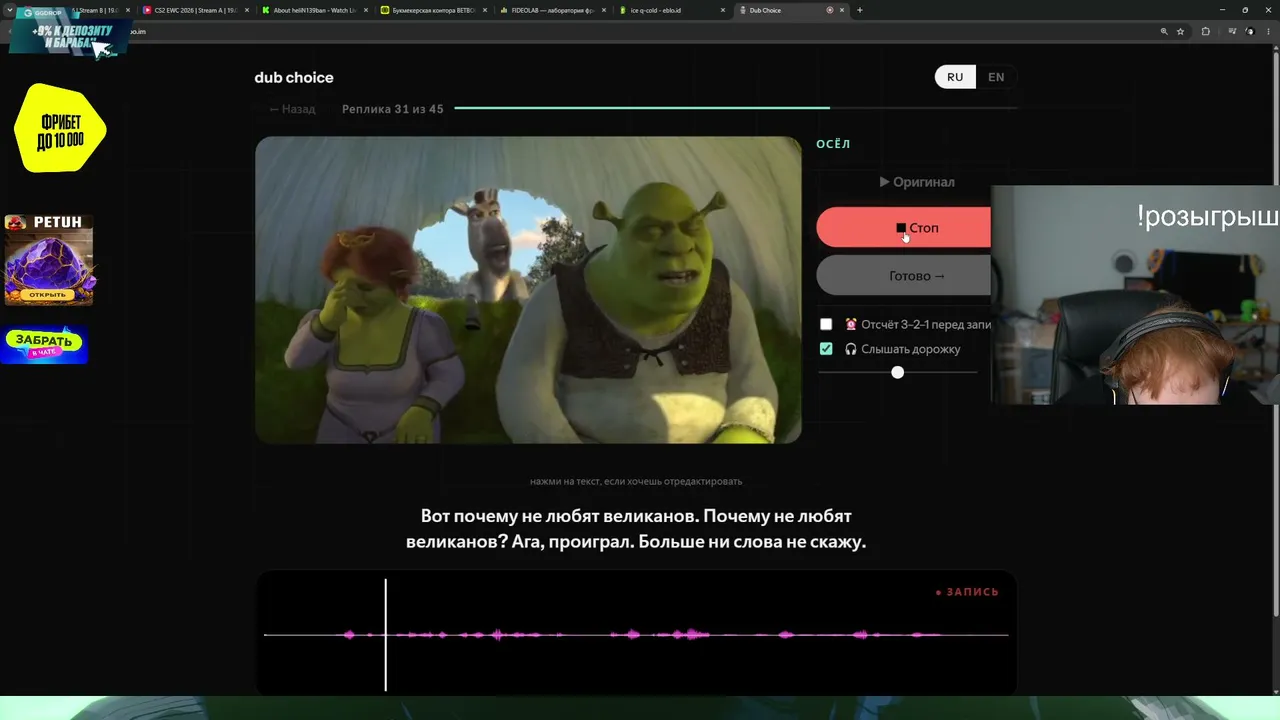This screenshot has height=720, width=1280.
Task: Close the Dub Choice tab
Action: (x=842, y=10)
